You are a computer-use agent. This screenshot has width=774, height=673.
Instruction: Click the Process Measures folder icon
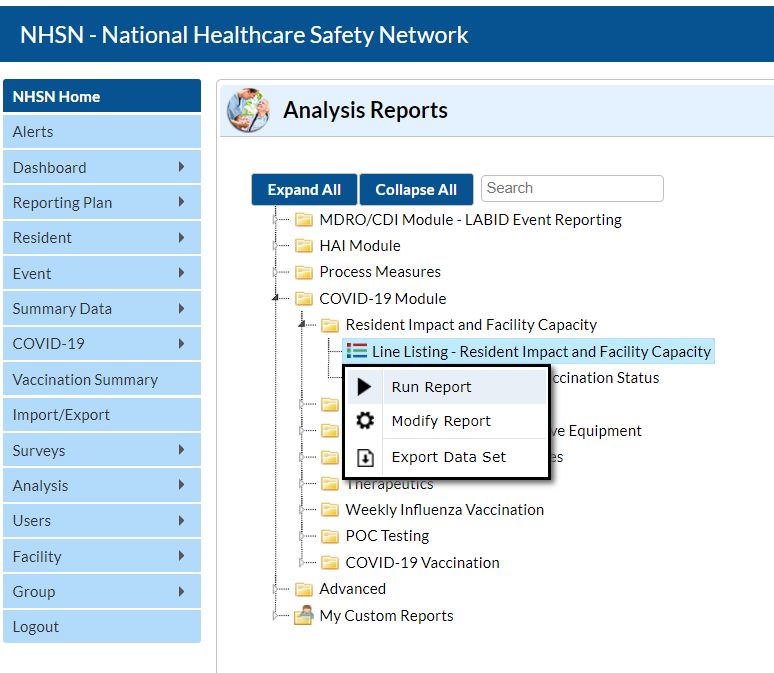click(304, 272)
